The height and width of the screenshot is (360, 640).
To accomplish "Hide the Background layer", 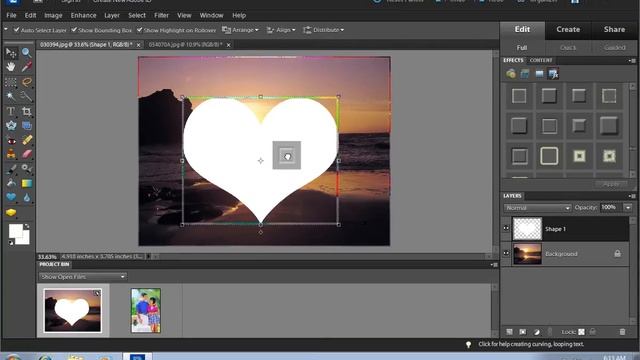I will pyautogui.click(x=506, y=253).
